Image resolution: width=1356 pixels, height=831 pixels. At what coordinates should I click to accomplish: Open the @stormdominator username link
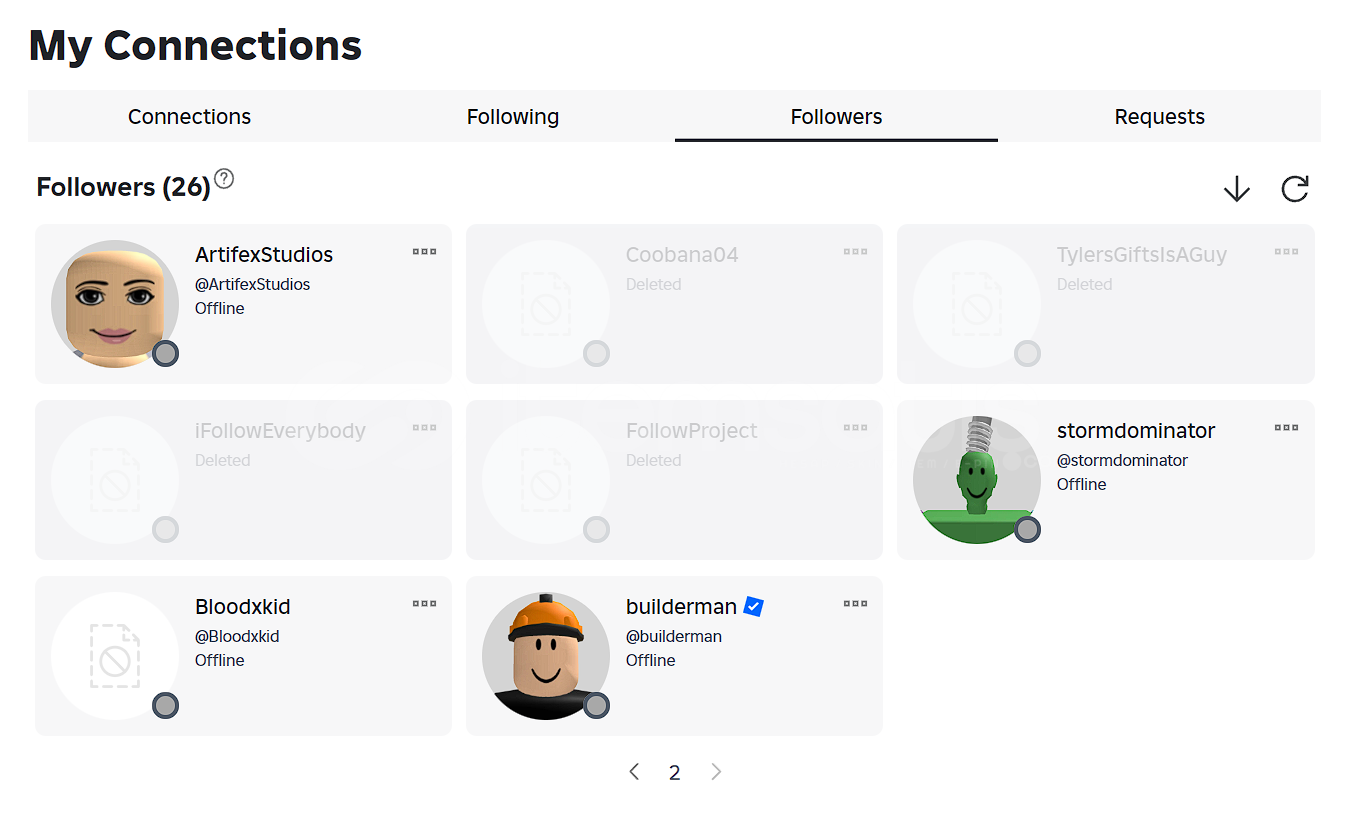coord(1122,460)
